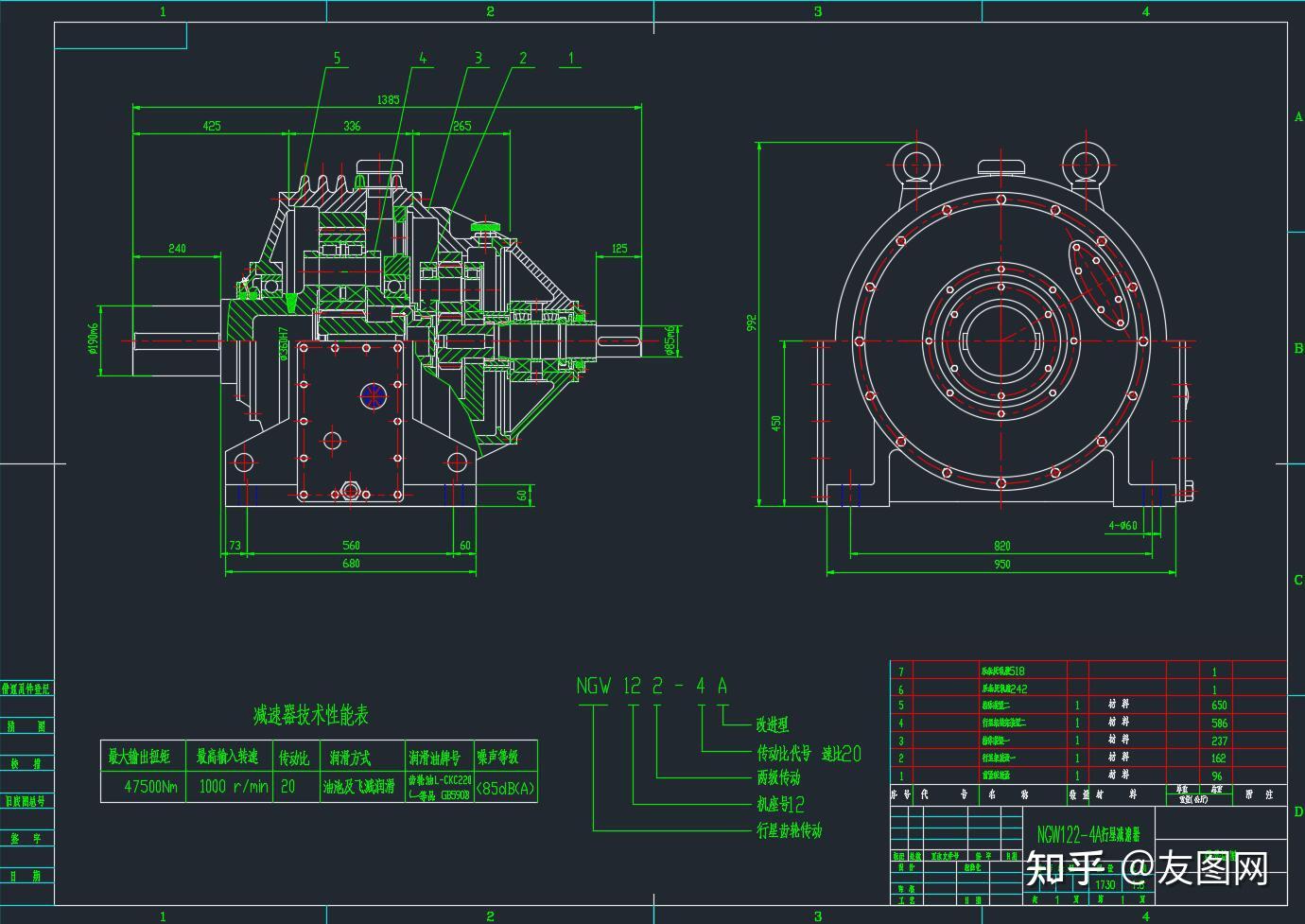
Task: Click the 47500Nm torque value
Action: (x=151, y=787)
